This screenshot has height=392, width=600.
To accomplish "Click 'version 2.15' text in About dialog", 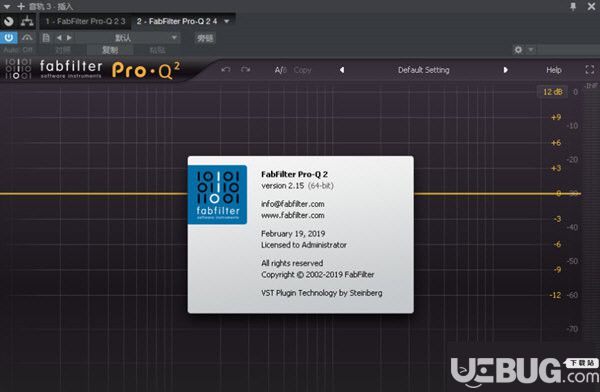I will coord(282,186).
